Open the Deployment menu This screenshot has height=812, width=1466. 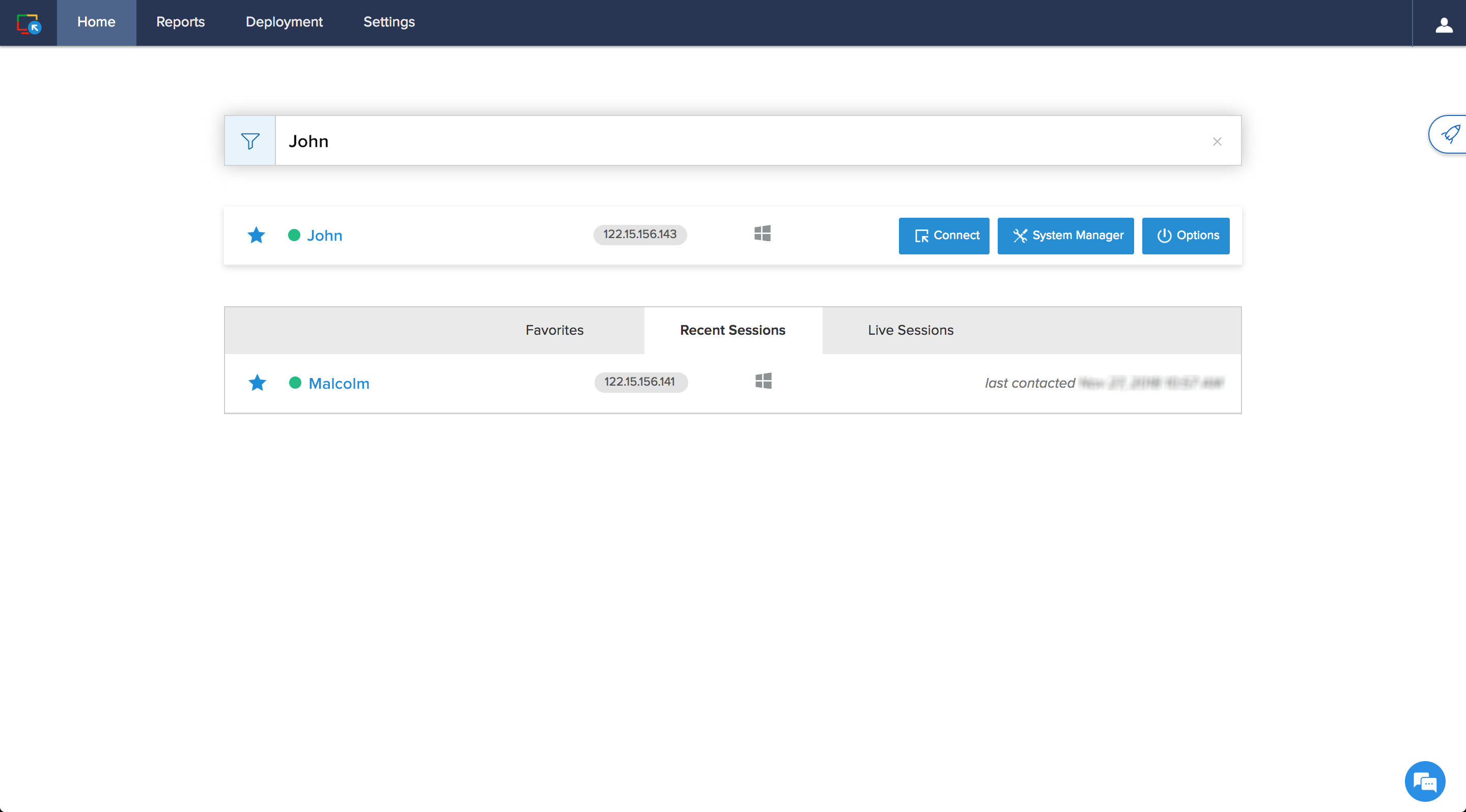click(x=284, y=22)
